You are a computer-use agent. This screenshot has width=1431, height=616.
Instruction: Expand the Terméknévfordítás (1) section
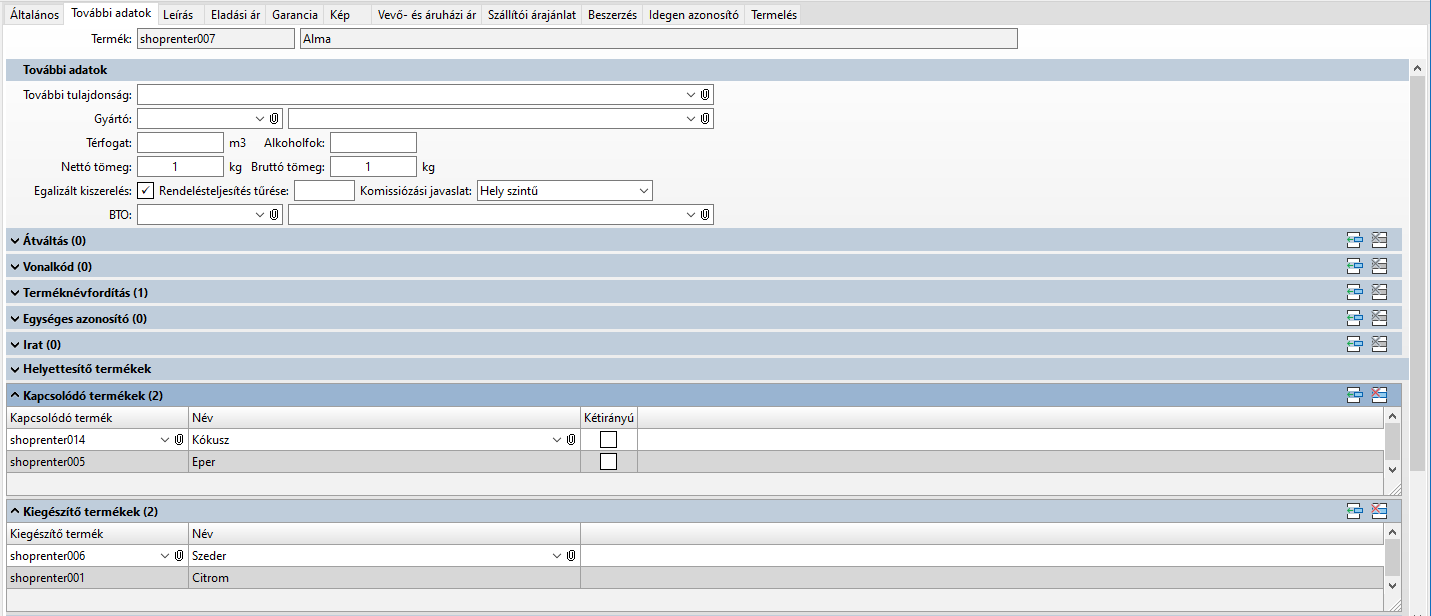(x=15, y=293)
